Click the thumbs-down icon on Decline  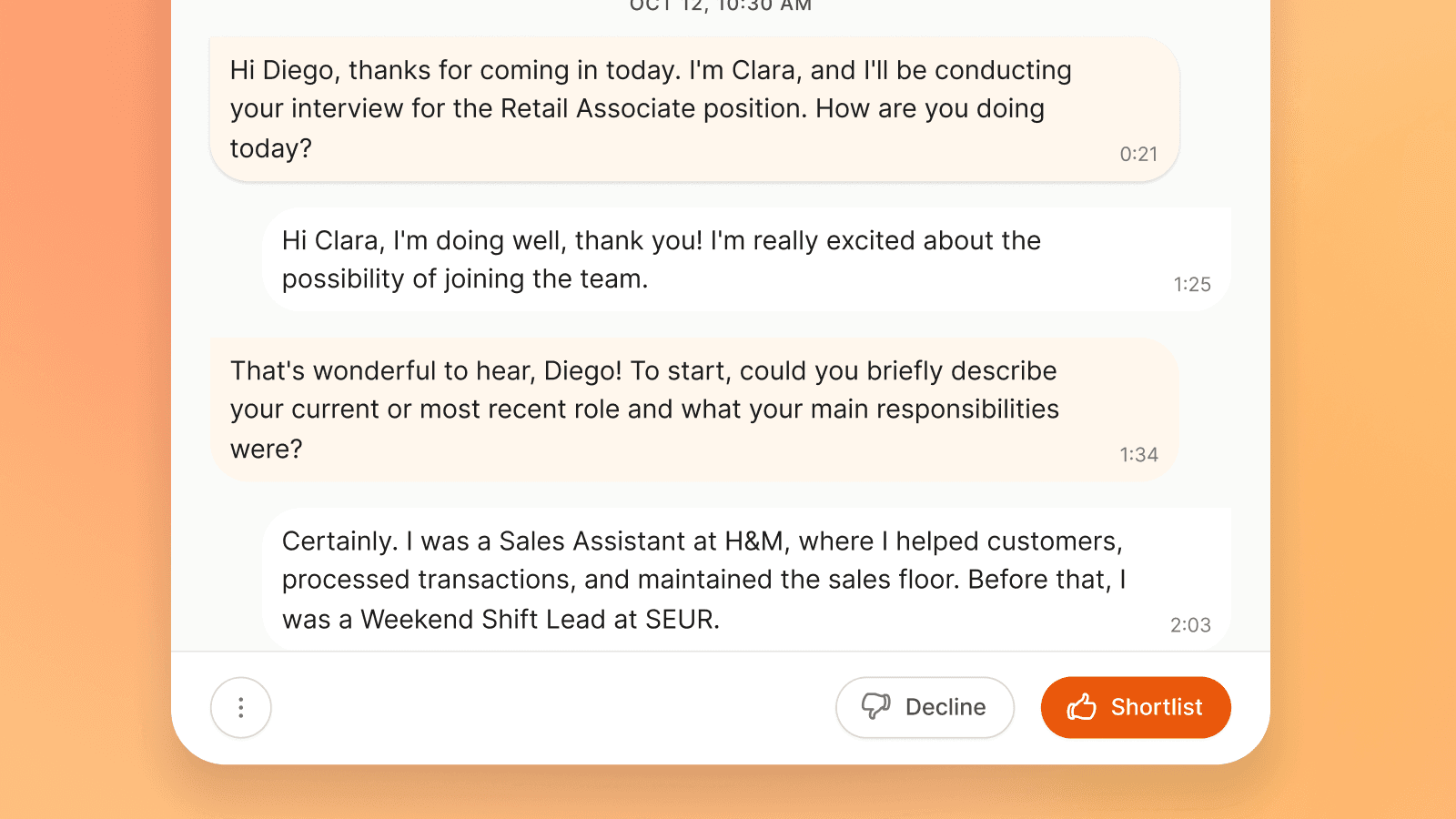(875, 706)
